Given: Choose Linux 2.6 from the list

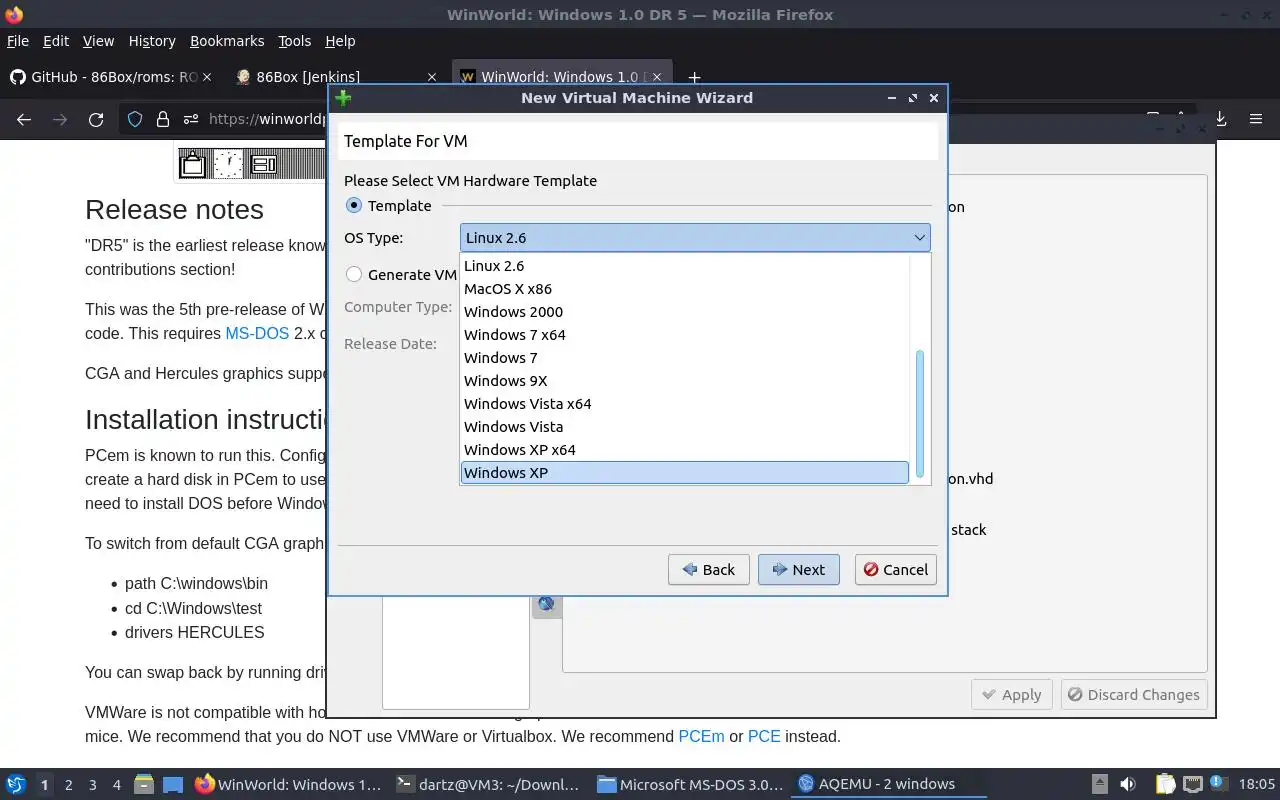Looking at the screenshot, I should tap(684, 266).
